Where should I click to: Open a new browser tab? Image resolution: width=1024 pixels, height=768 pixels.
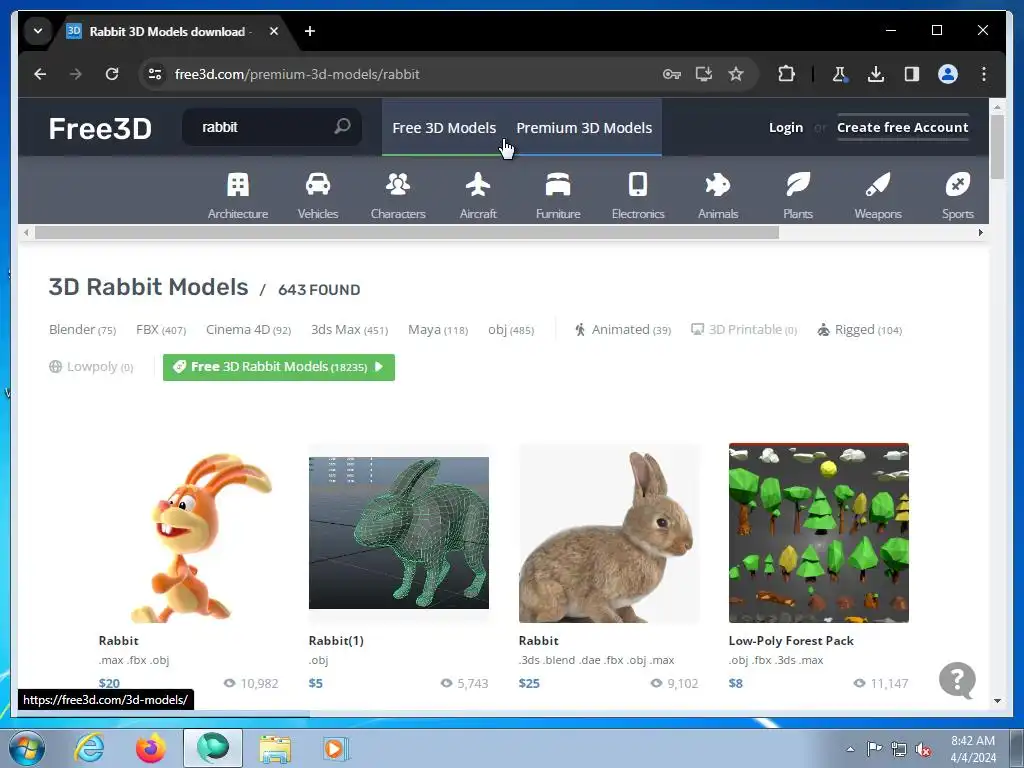310,31
